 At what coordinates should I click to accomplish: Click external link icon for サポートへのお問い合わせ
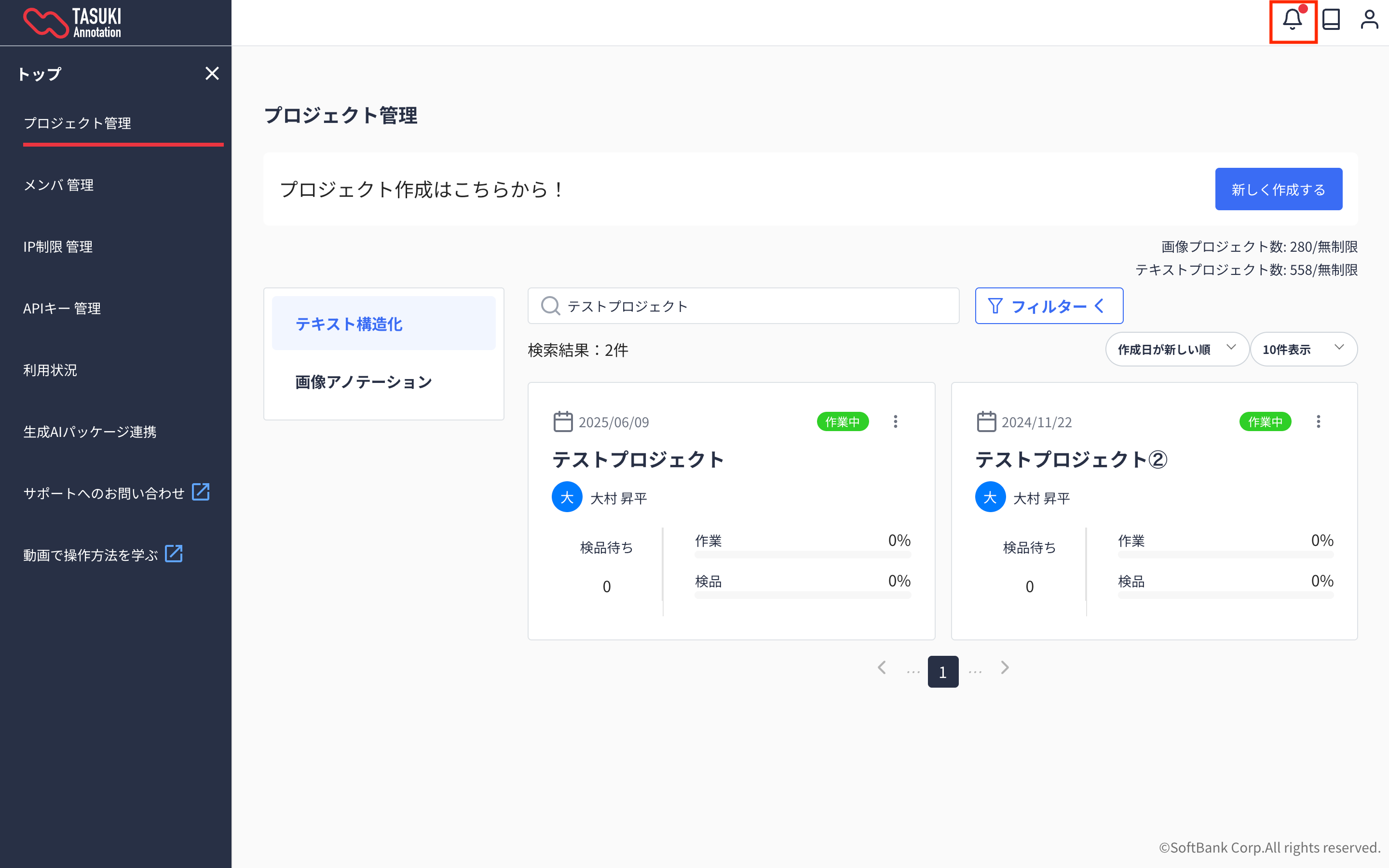(200, 492)
